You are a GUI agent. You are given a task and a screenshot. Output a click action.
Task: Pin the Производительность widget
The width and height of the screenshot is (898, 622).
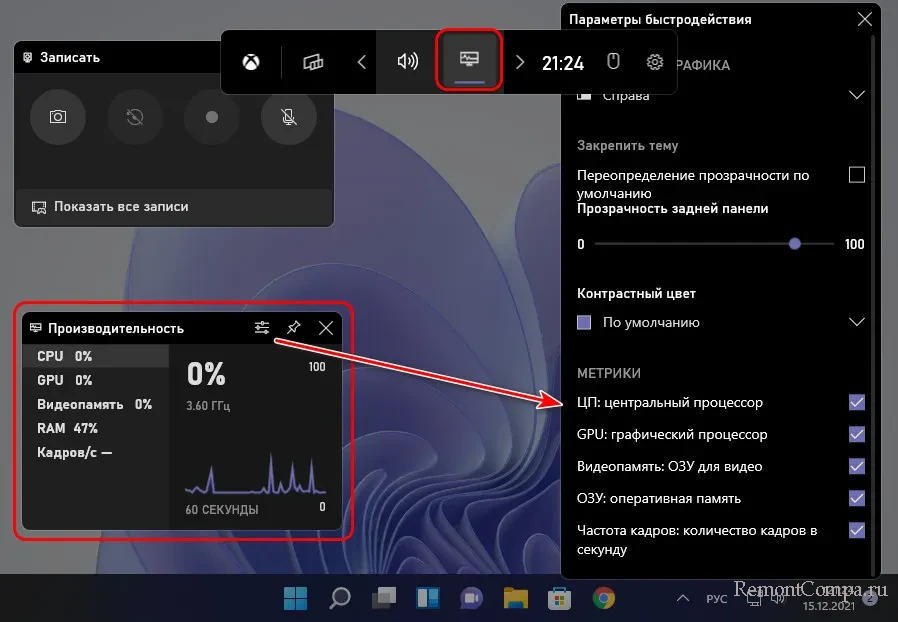tap(294, 328)
